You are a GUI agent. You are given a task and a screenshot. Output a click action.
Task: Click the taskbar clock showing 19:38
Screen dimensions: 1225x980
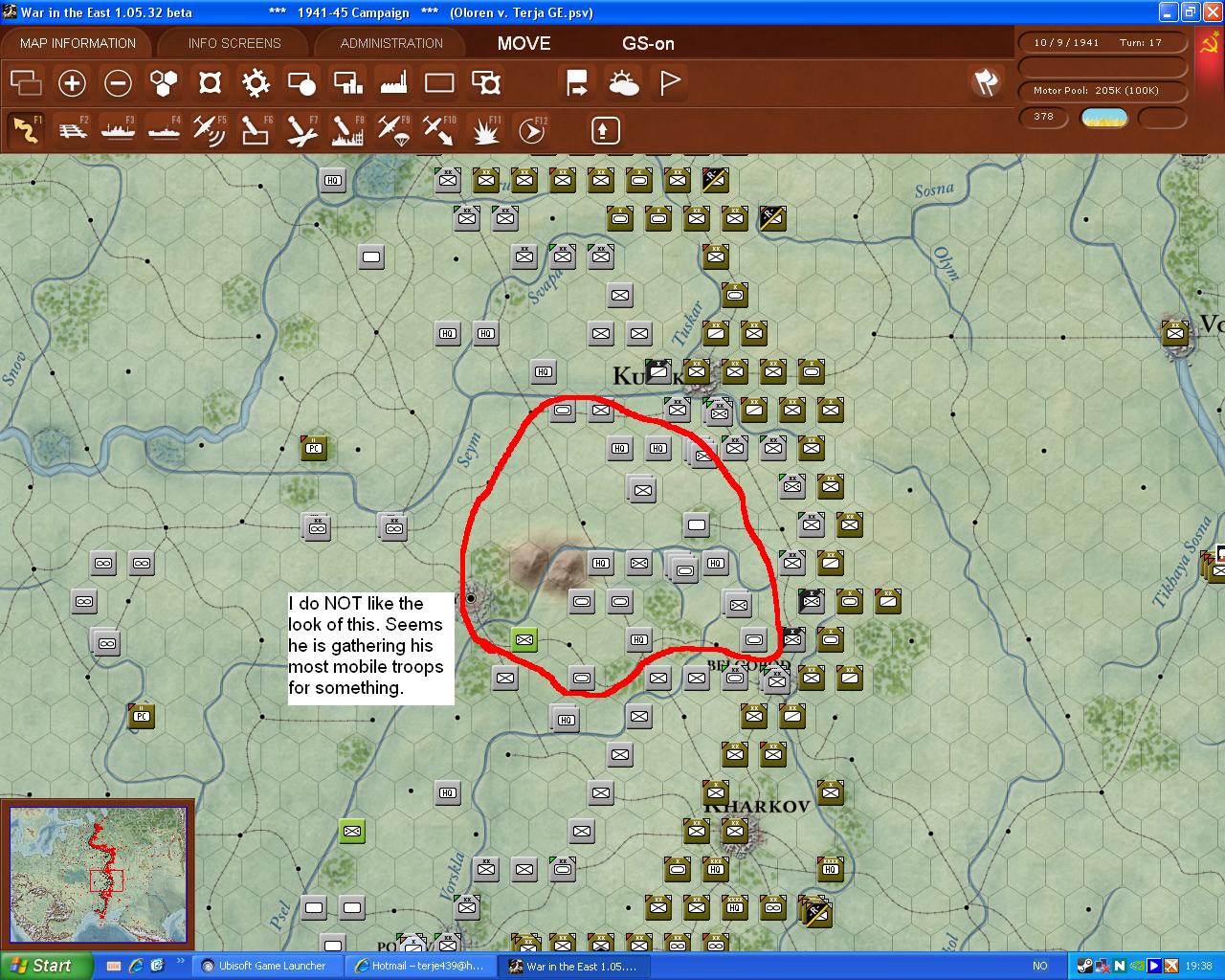[x=1198, y=966]
